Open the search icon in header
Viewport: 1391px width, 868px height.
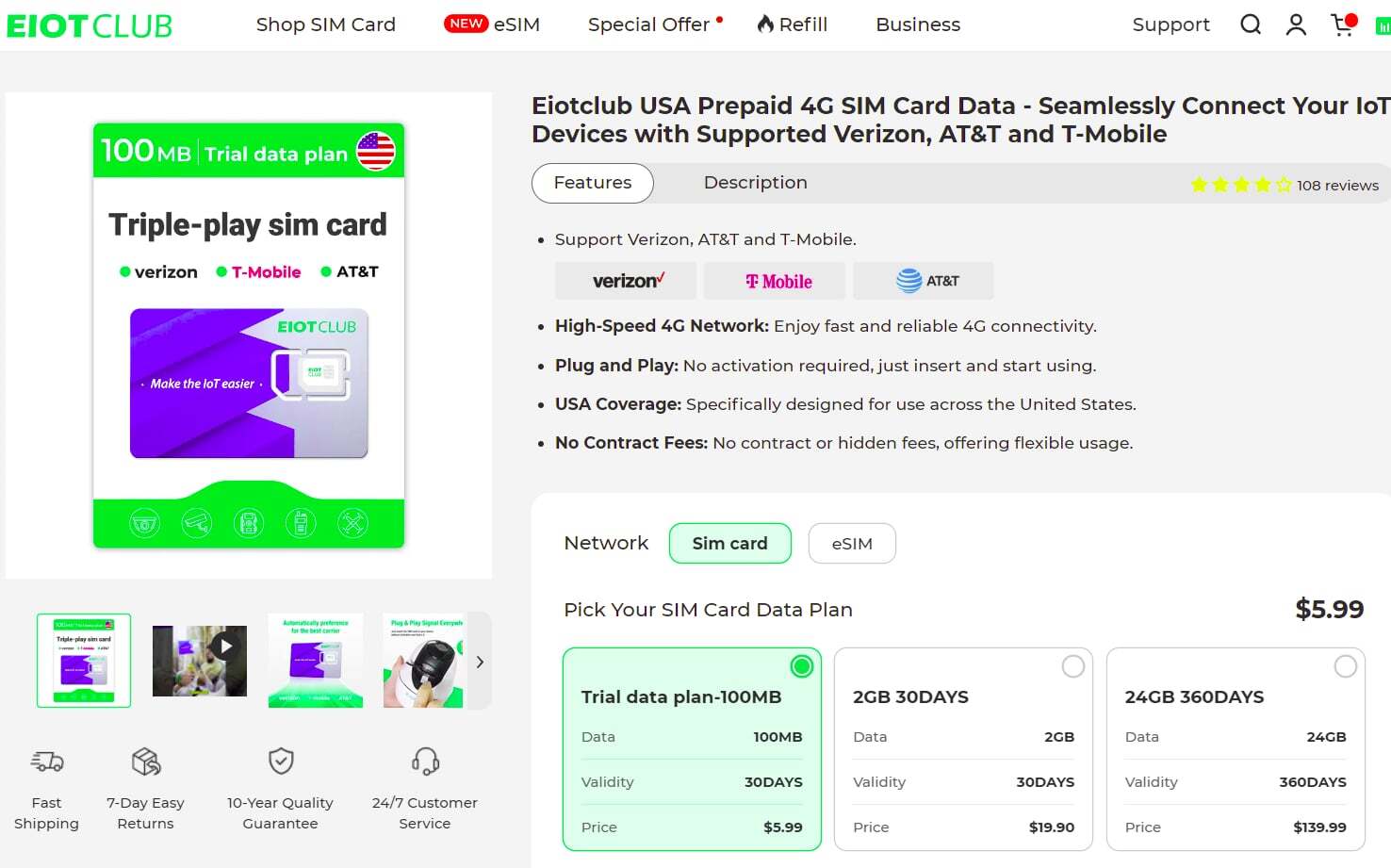click(x=1251, y=25)
